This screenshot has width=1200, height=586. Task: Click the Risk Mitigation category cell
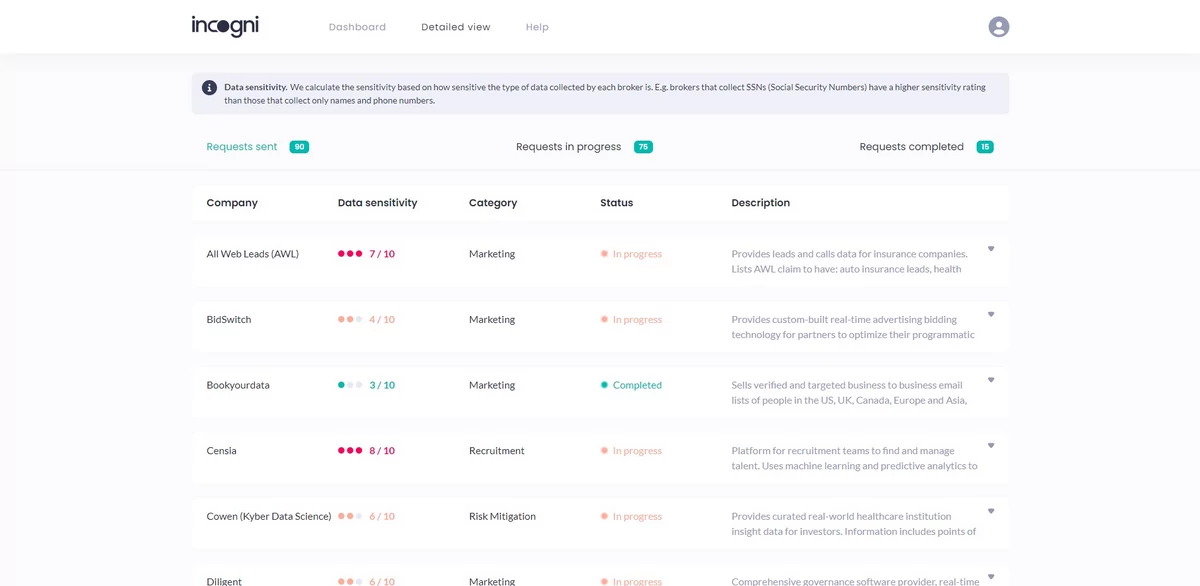pyautogui.click(x=502, y=516)
